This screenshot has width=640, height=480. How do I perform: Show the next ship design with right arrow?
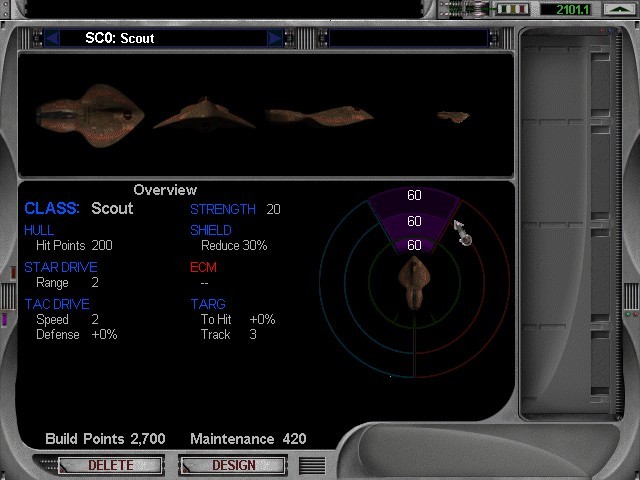pos(275,38)
